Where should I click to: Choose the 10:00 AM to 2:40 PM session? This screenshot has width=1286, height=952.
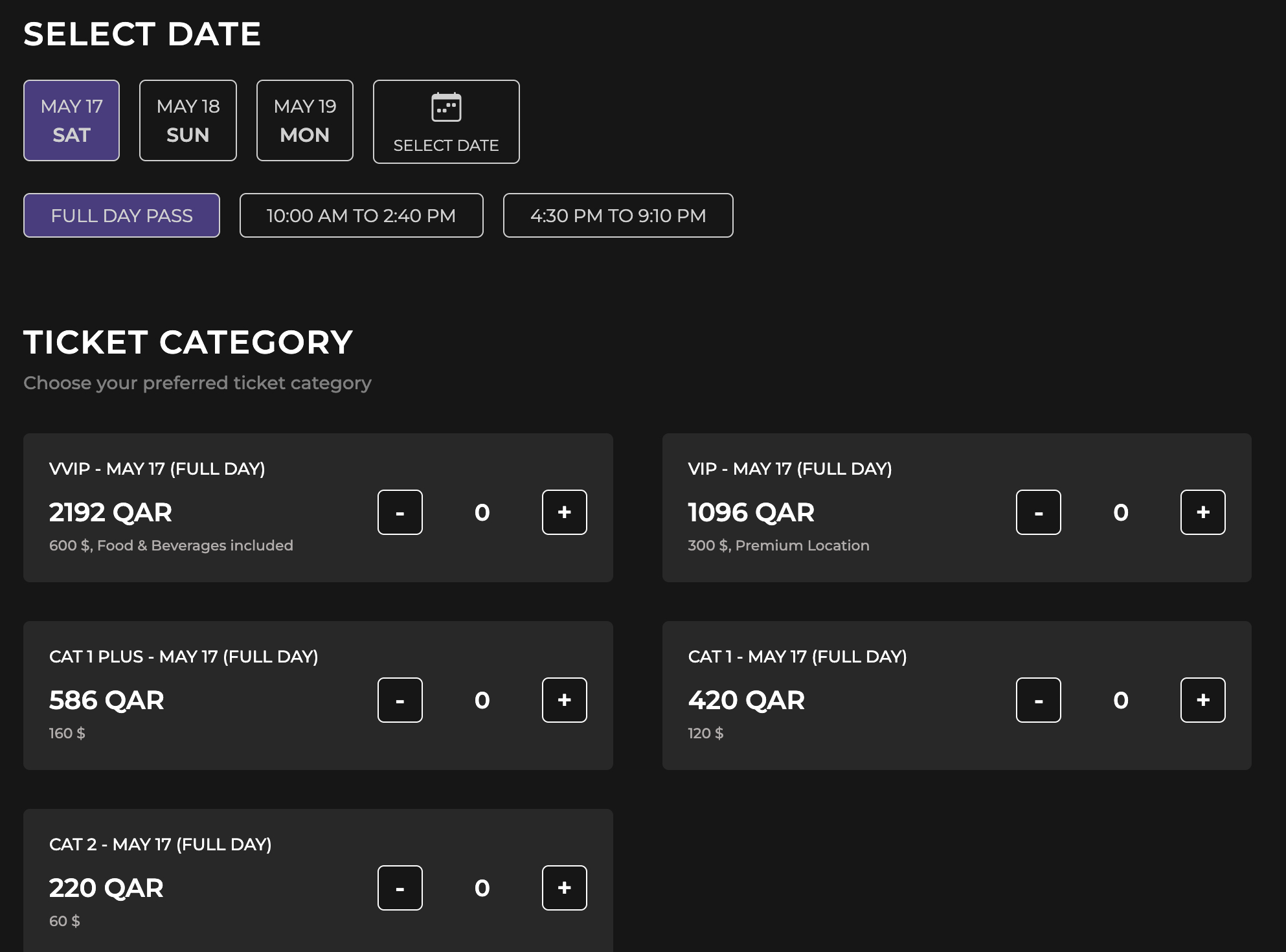tap(361, 216)
